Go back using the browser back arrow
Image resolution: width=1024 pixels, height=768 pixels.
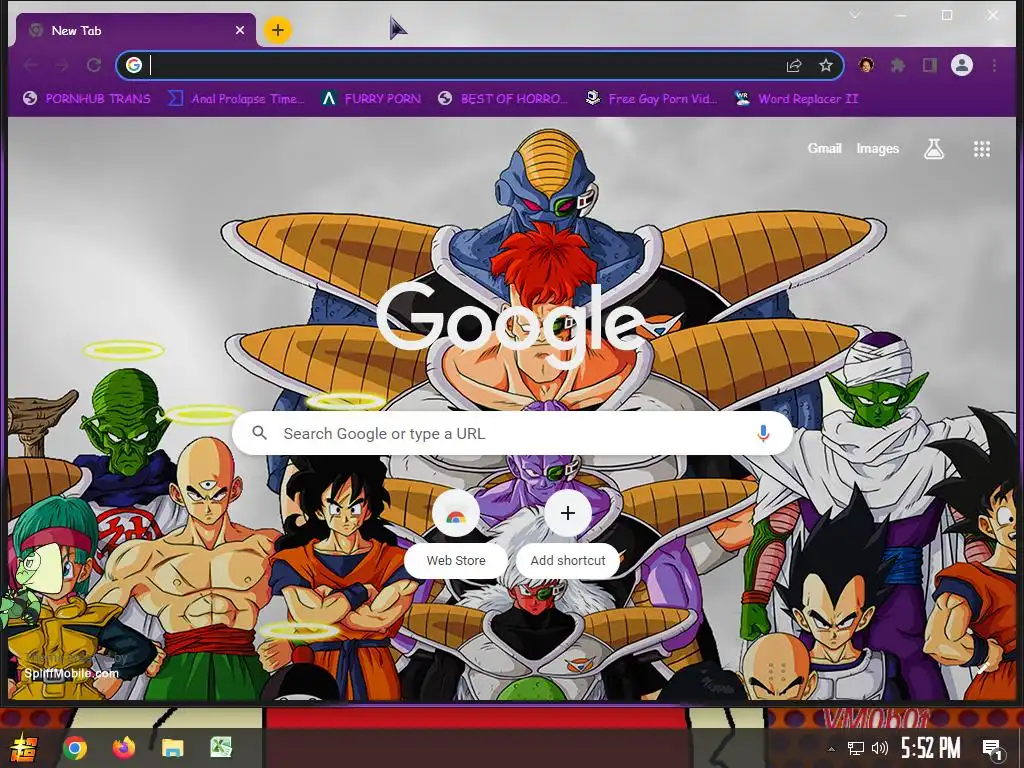(30, 65)
